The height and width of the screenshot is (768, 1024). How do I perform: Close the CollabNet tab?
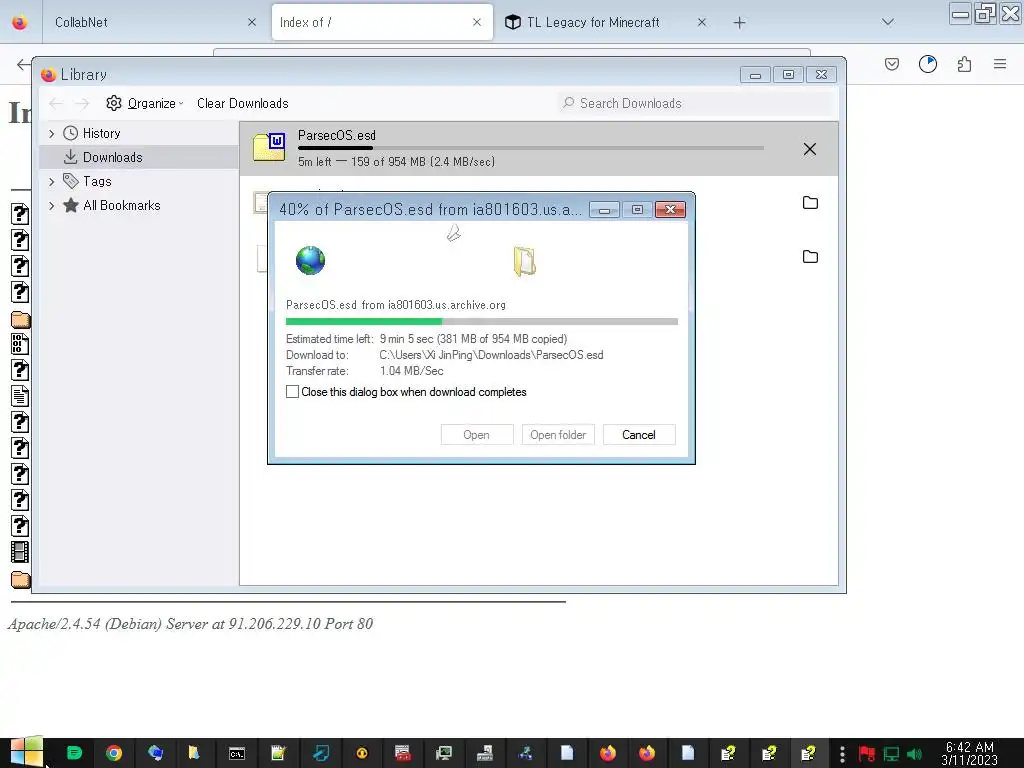252,22
